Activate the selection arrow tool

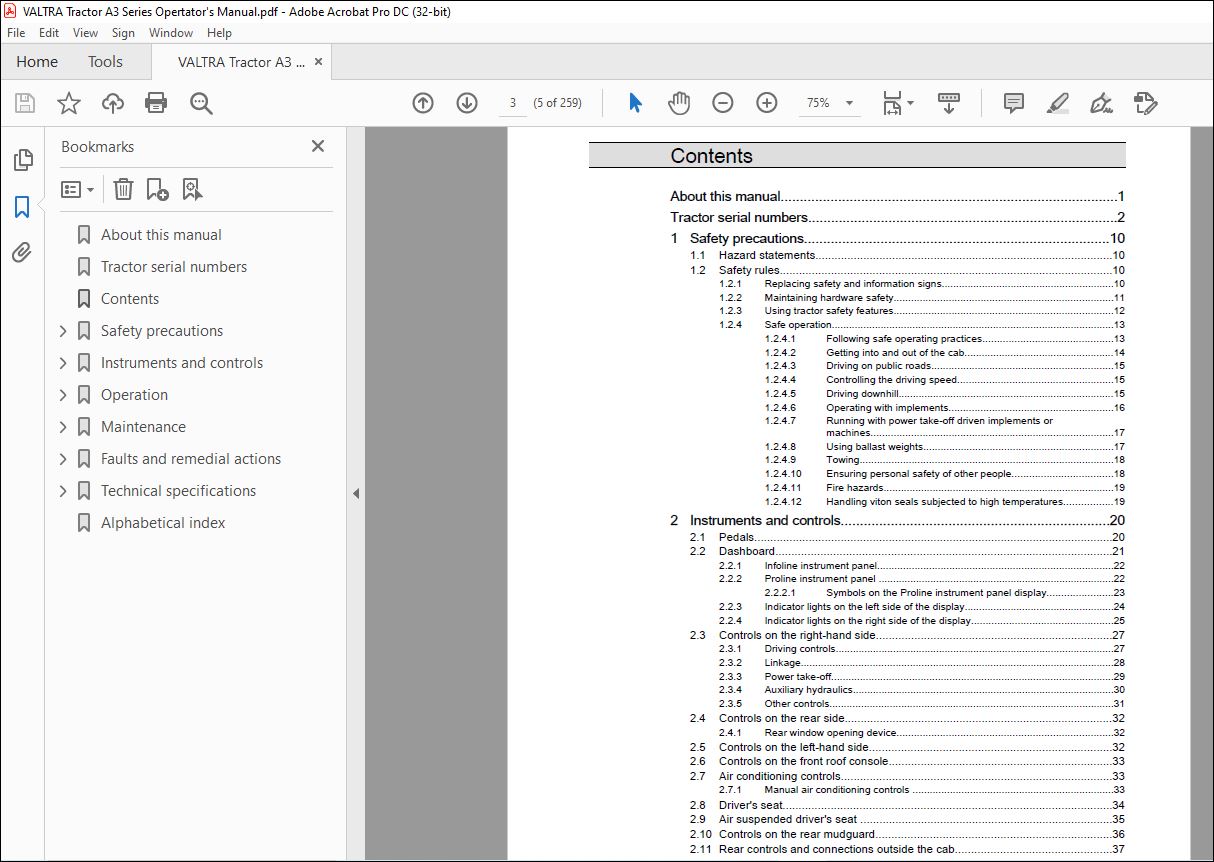click(635, 103)
